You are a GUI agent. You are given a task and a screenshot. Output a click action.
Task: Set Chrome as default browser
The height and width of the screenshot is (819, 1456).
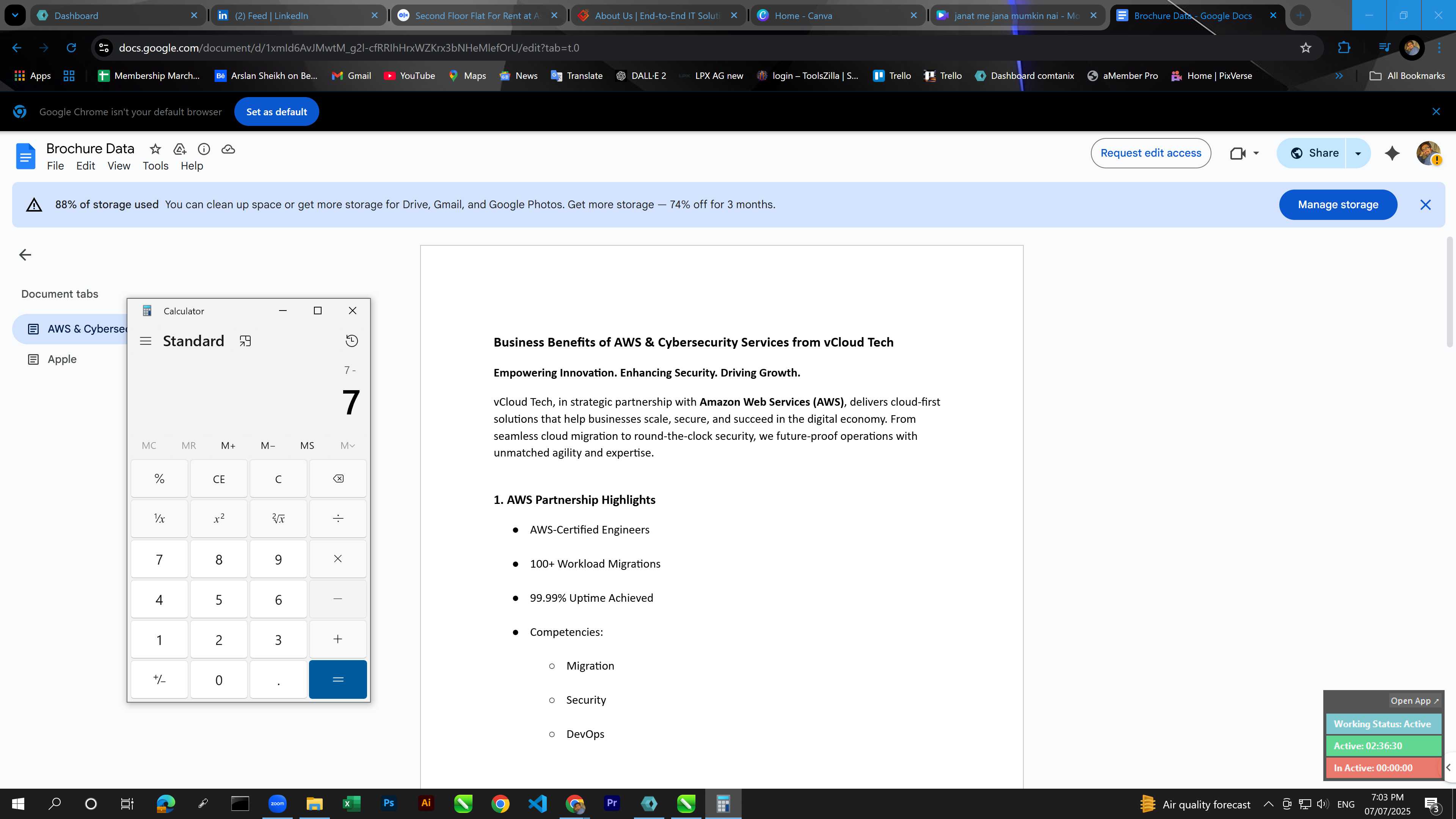[276, 112]
